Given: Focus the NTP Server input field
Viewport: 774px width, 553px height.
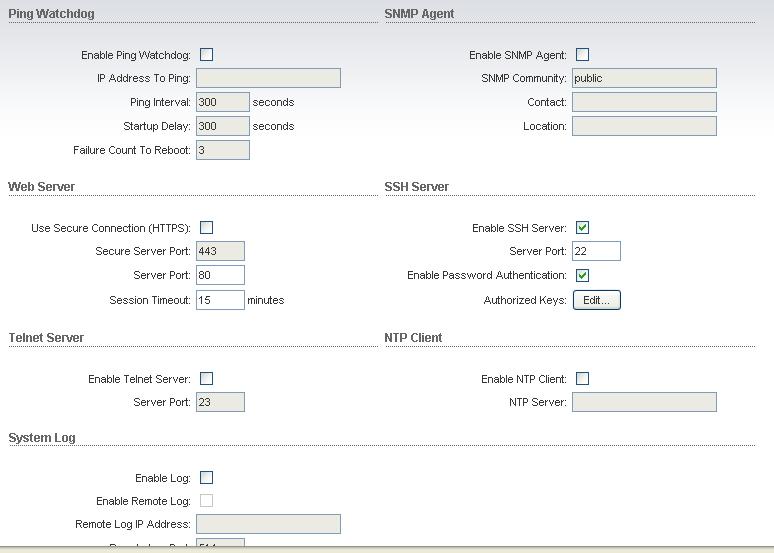Looking at the screenshot, I should (644, 402).
